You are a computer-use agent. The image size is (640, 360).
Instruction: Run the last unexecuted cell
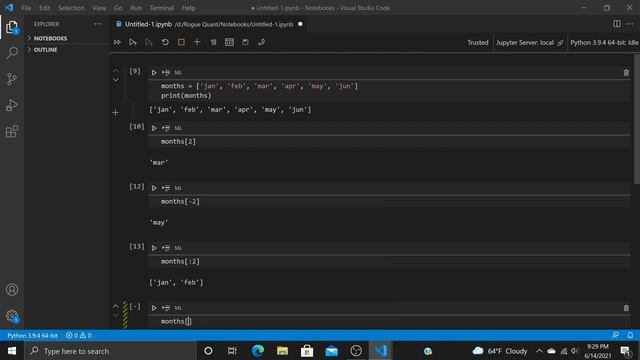click(154, 308)
